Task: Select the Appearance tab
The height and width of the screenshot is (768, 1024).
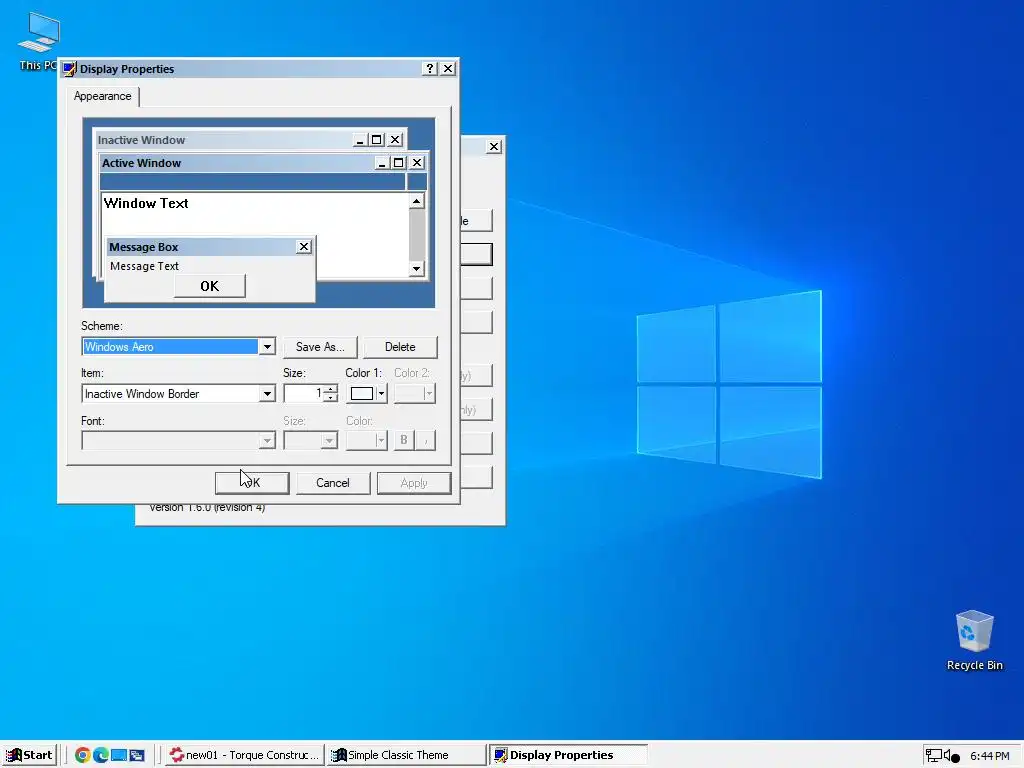Action: coord(103,96)
